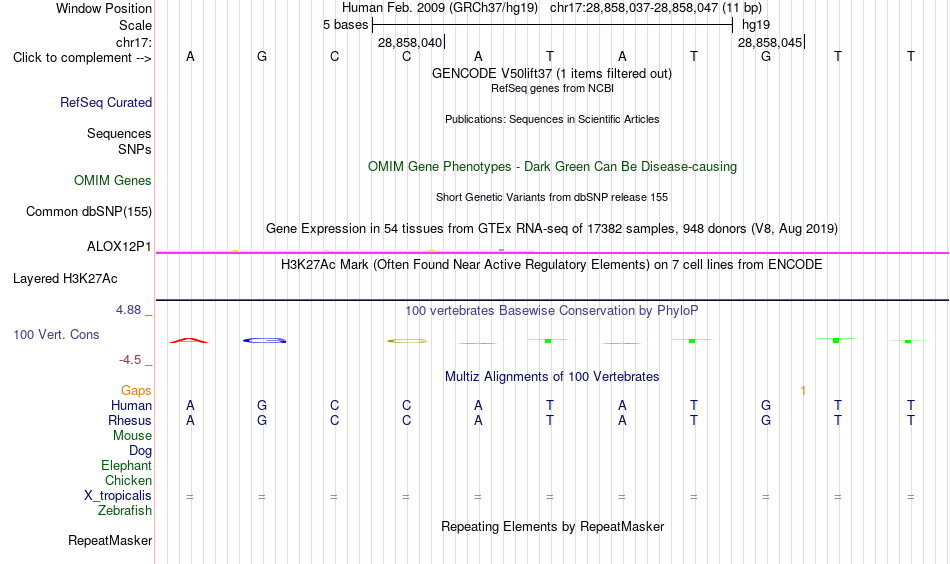Click 'RefSeq genes from NCBI' title
Viewport: 950px width, 564px height.
tap(553, 88)
